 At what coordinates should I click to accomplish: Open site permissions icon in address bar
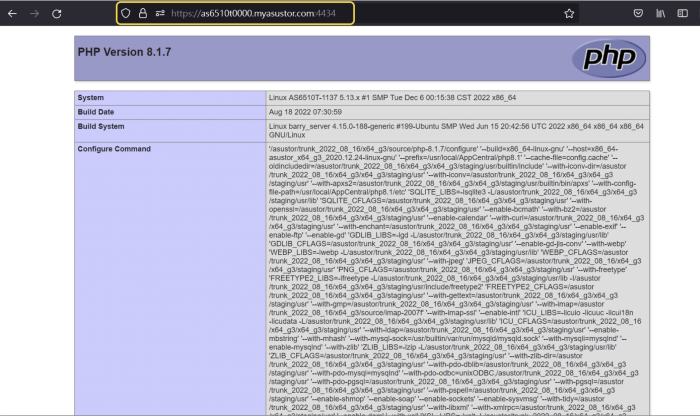160,14
